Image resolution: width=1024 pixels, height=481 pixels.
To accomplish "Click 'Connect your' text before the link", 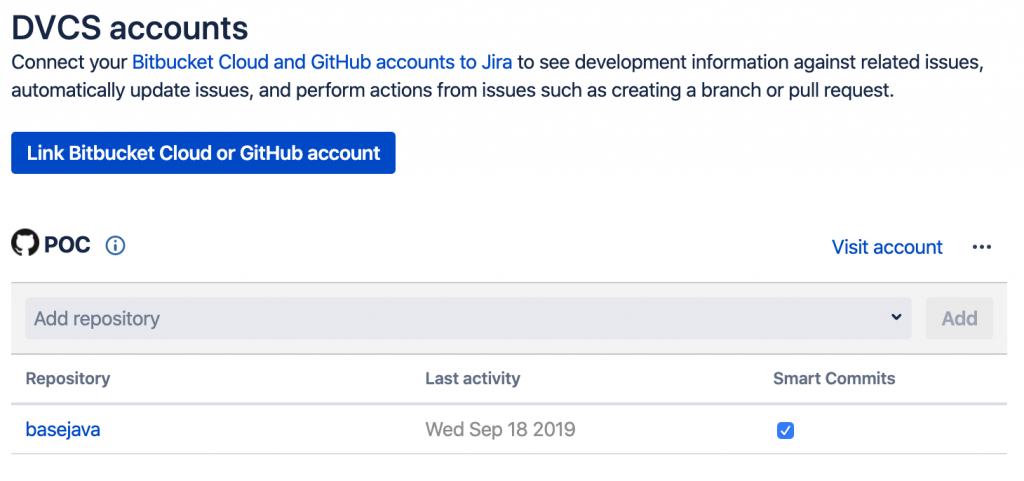I will 70,63.
